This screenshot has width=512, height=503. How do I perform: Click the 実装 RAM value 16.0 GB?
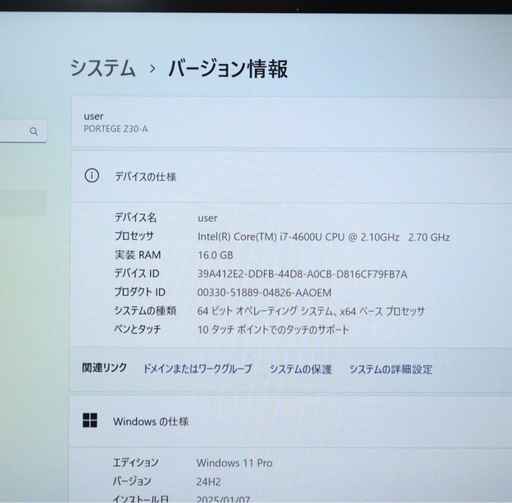point(215,255)
